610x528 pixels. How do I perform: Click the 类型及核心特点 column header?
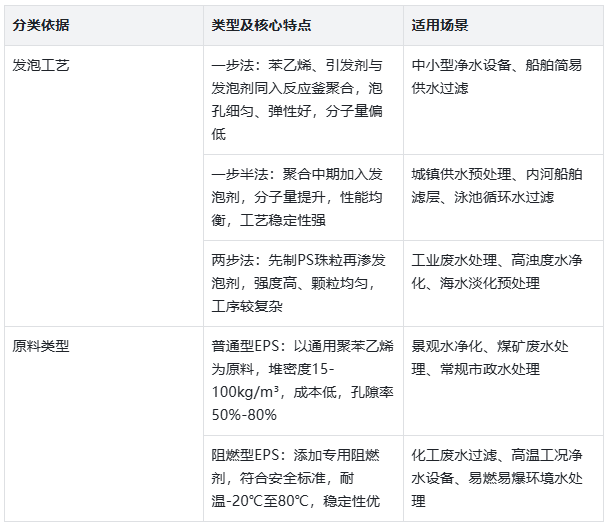pyautogui.click(x=262, y=24)
